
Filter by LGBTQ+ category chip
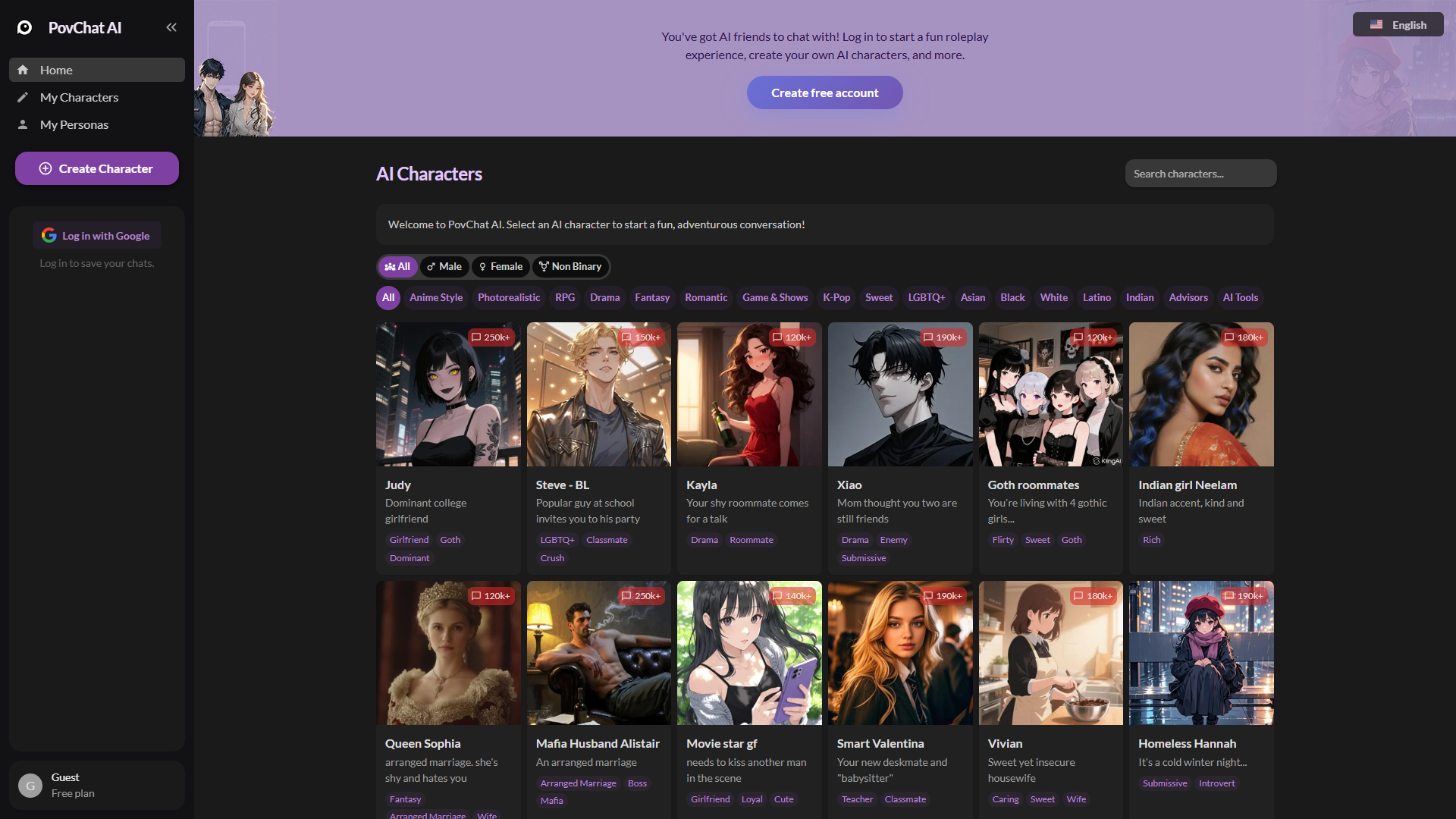(x=927, y=297)
